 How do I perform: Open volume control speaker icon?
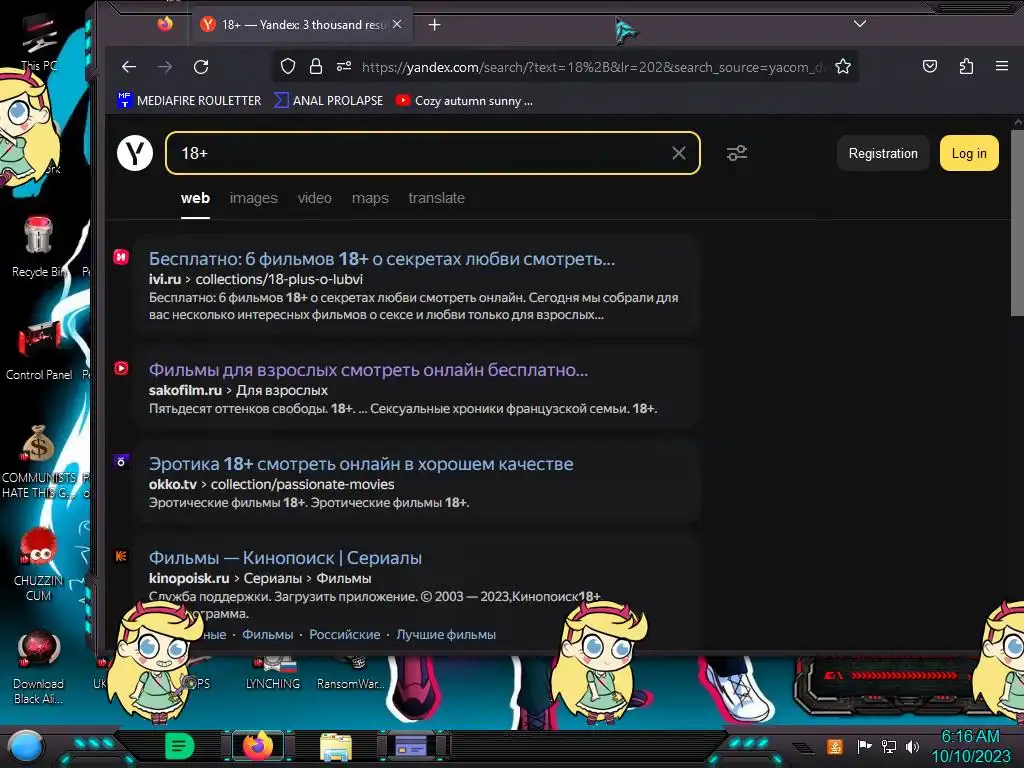tap(912, 746)
